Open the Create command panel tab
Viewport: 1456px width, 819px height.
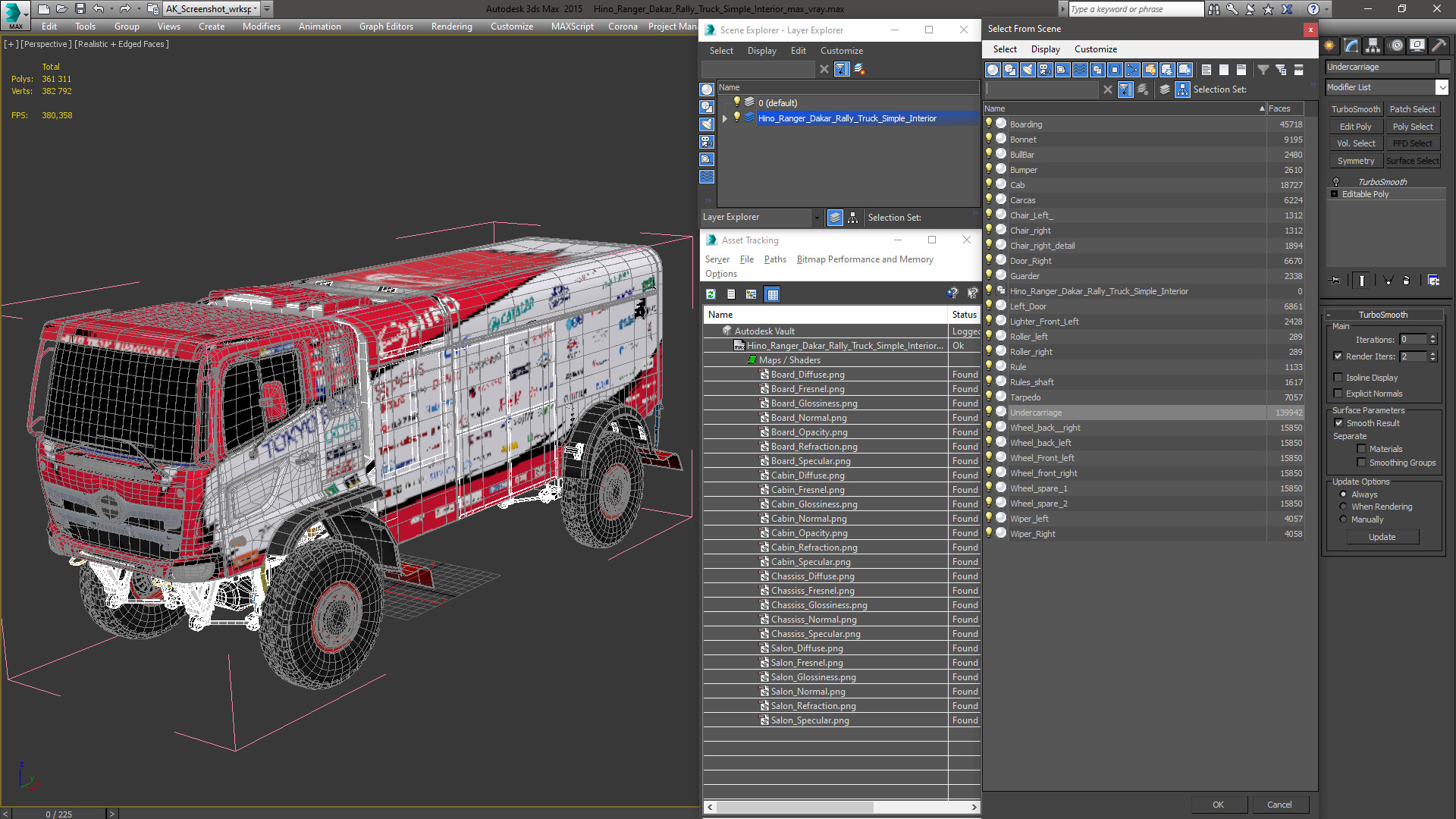click(x=1330, y=45)
